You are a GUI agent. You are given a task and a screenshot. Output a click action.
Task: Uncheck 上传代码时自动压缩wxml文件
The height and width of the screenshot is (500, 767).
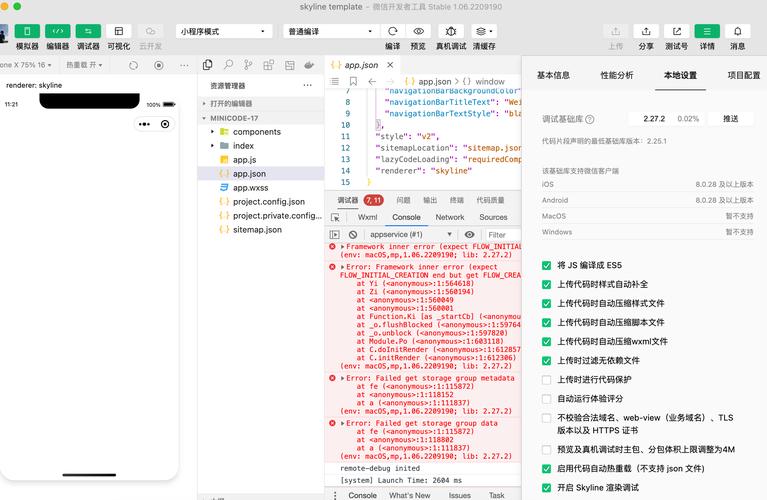(546, 341)
